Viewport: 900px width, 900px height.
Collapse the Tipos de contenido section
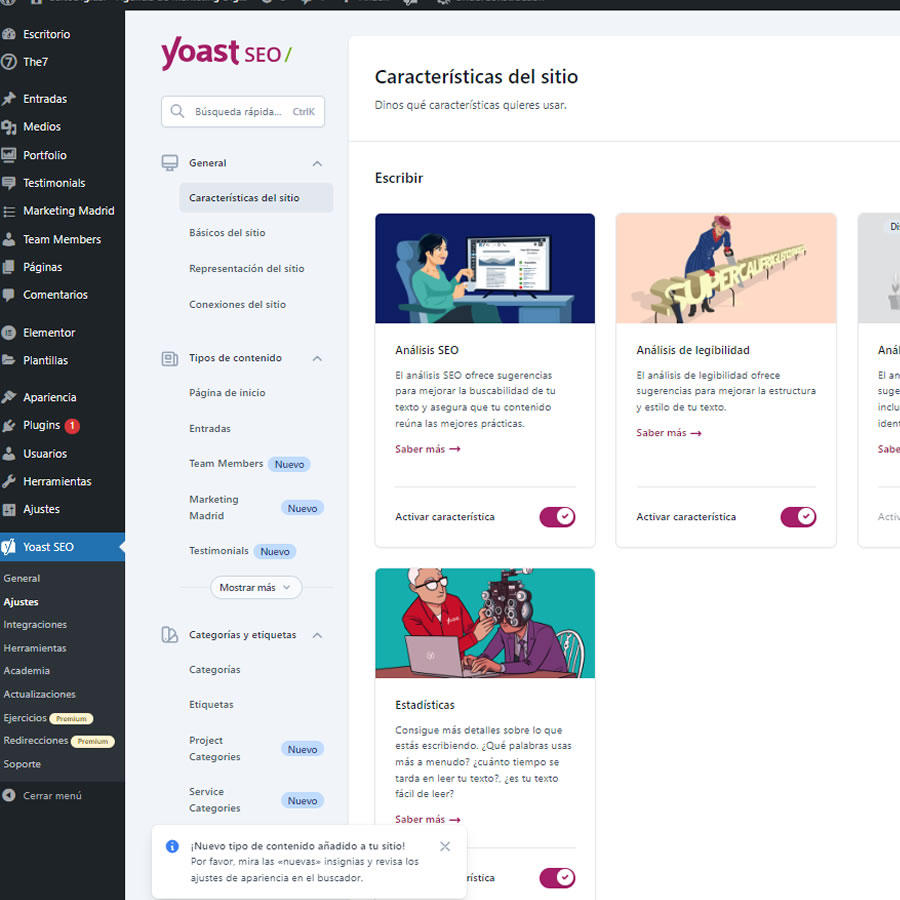pyautogui.click(x=317, y=358)
